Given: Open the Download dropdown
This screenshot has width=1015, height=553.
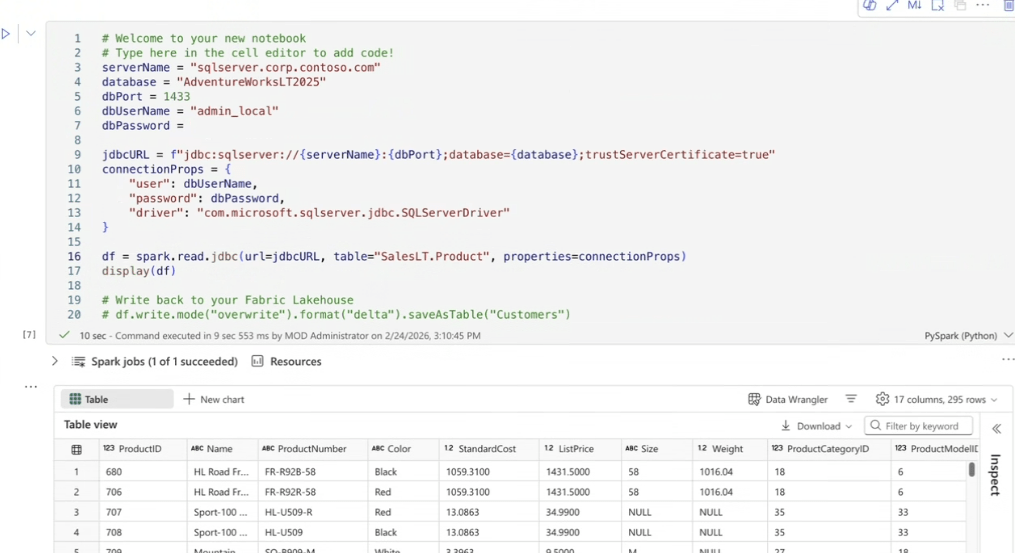Looking at the screenshot, I should (818, 426).
